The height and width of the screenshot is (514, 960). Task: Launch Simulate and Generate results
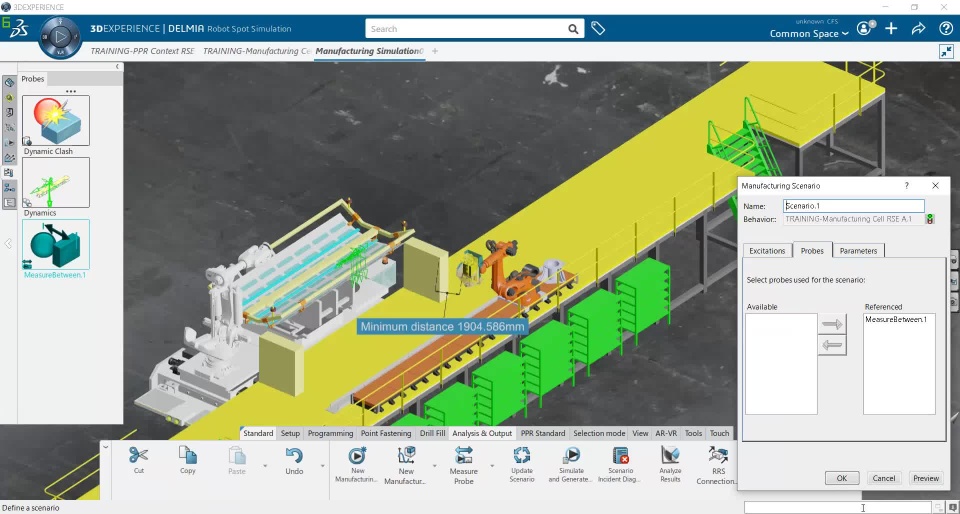pyautogui.click(x=571, y=455)
